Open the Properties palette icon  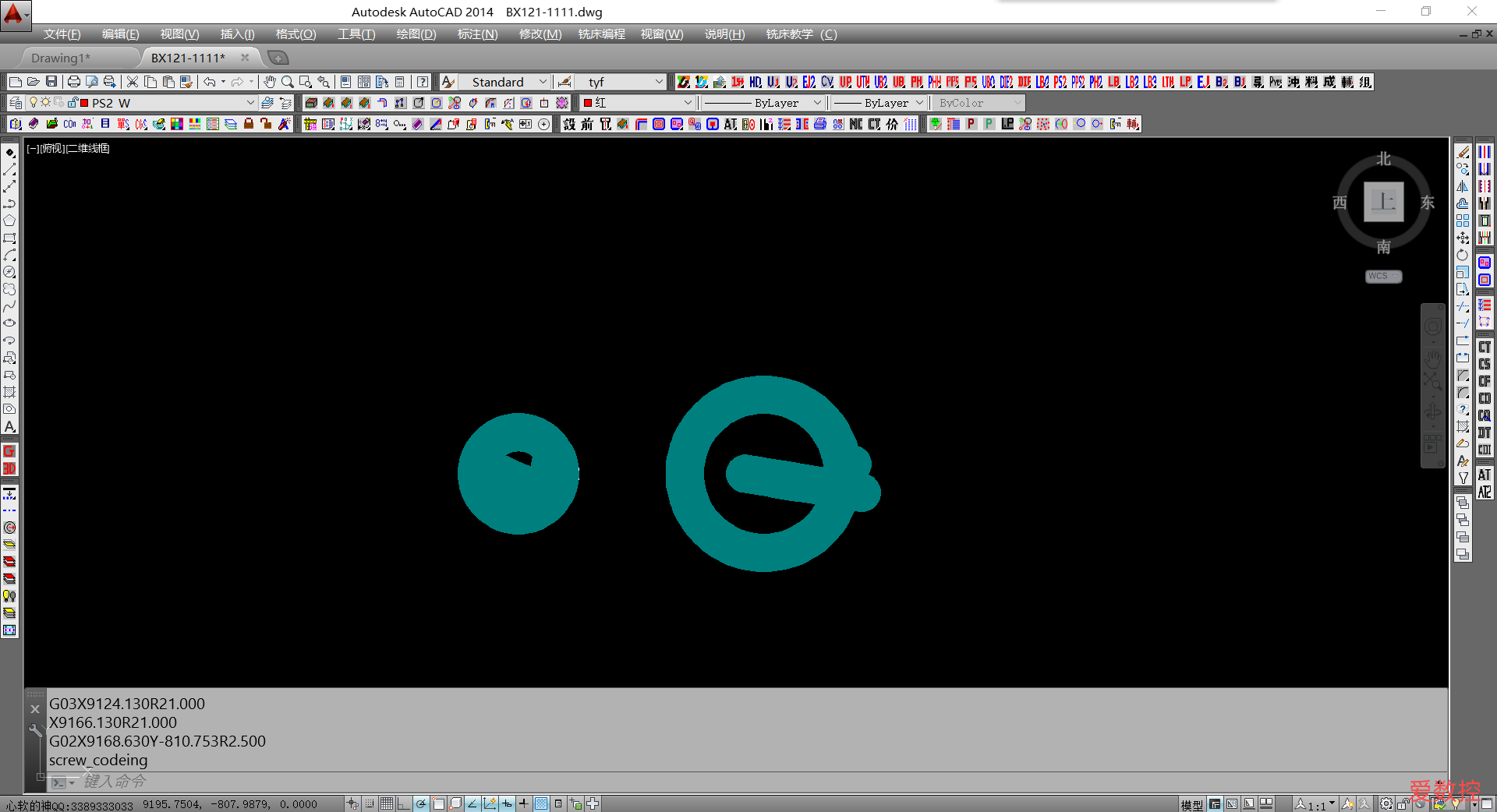coord(346,82)
